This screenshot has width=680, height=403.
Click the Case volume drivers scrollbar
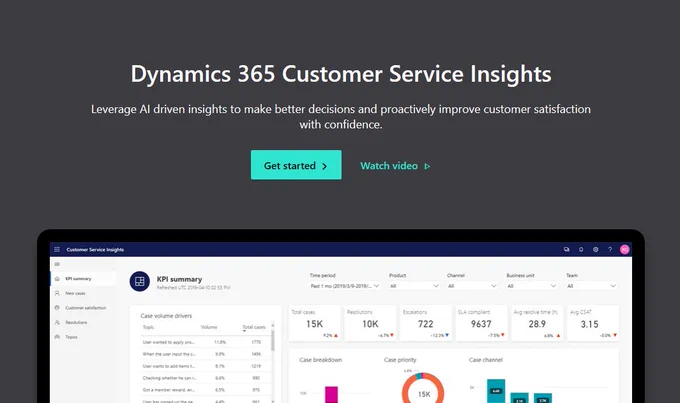273,341
